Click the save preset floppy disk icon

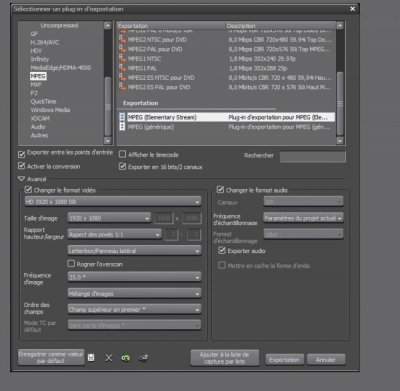pos(91,358)
